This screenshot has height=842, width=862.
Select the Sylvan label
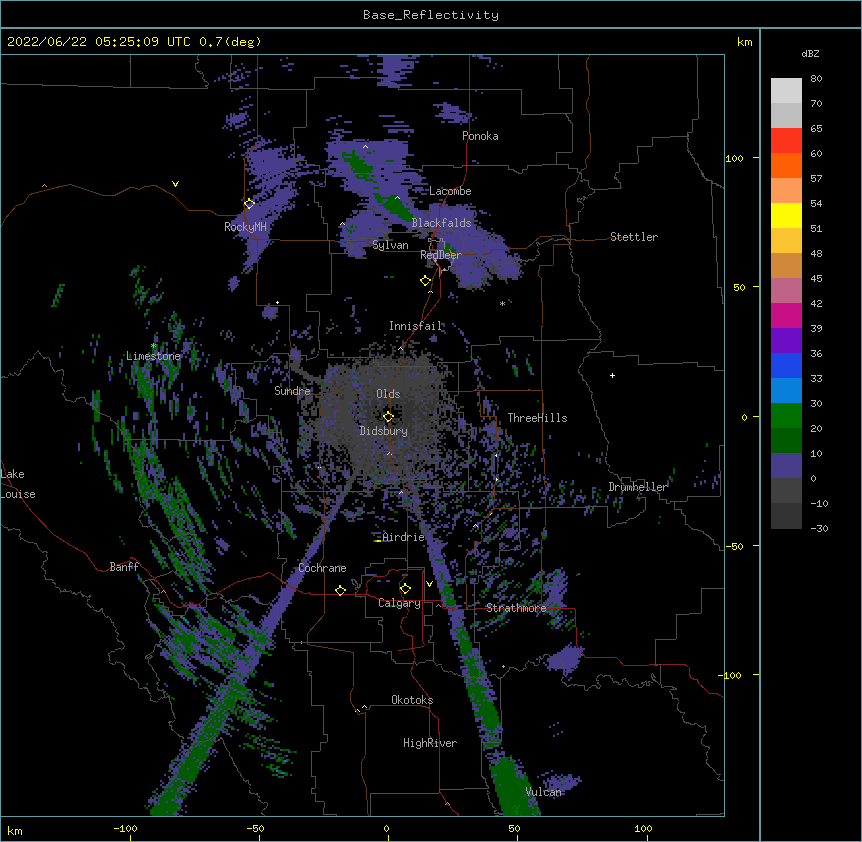point(390,245)
